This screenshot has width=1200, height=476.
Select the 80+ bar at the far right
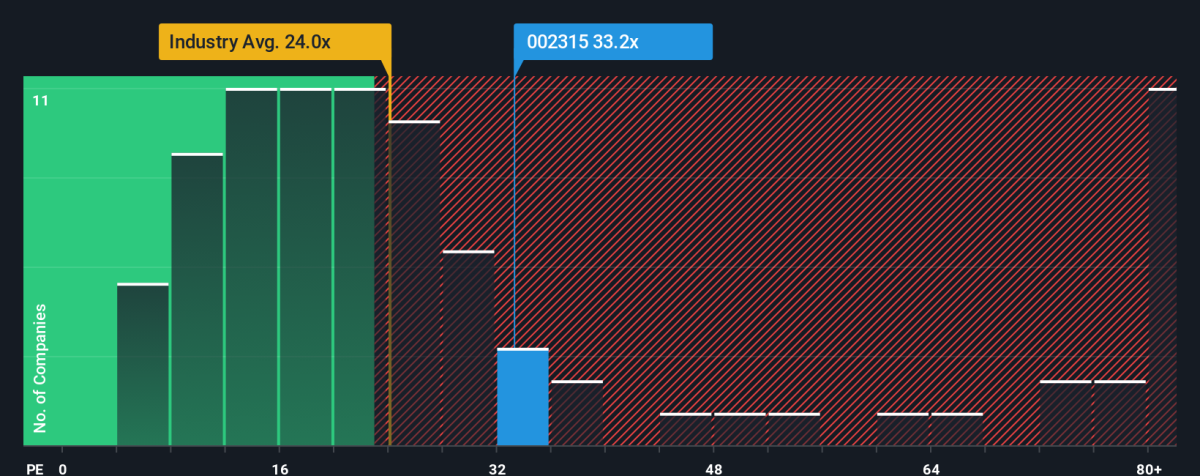1163,267
